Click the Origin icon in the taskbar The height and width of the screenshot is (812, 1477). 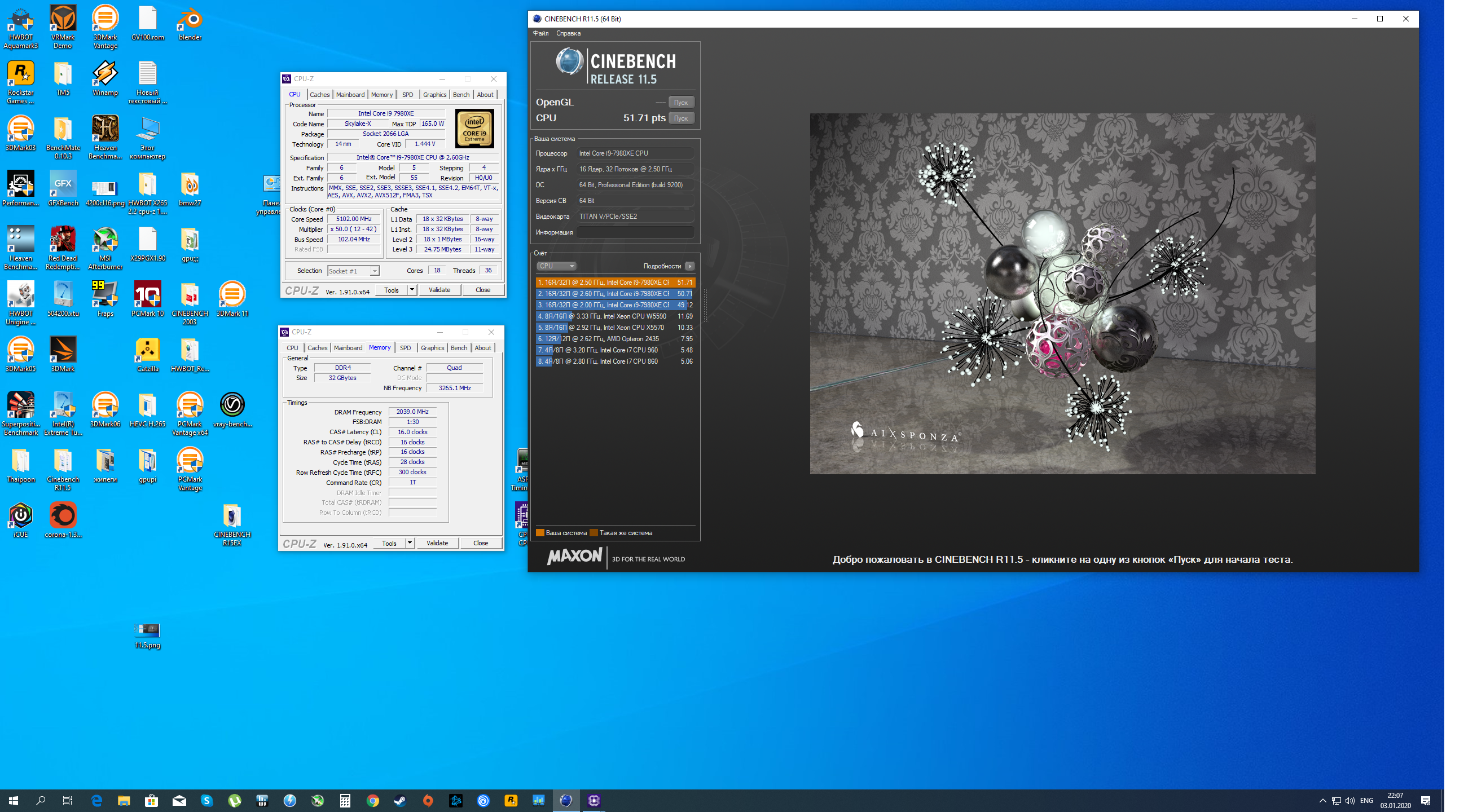[428, 801]
